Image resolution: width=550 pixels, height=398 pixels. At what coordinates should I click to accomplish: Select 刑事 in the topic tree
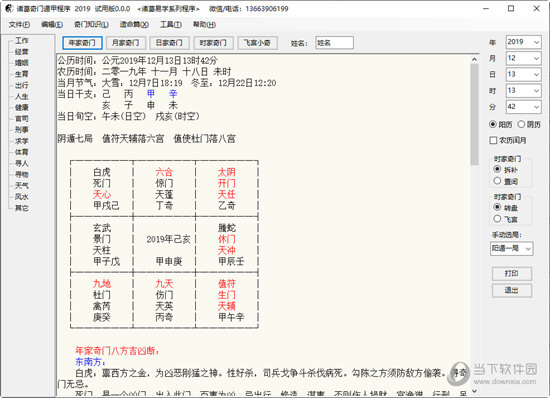[21, 130]
